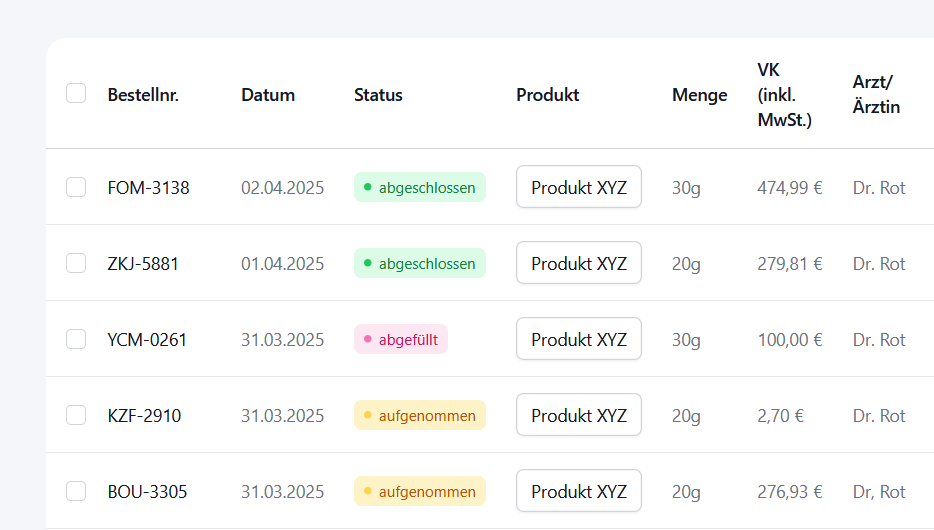Click the VK (inkl. MwSt.) column header
Image resolution: width=934 pixels, height=530 pixels.
pos(784,95)
